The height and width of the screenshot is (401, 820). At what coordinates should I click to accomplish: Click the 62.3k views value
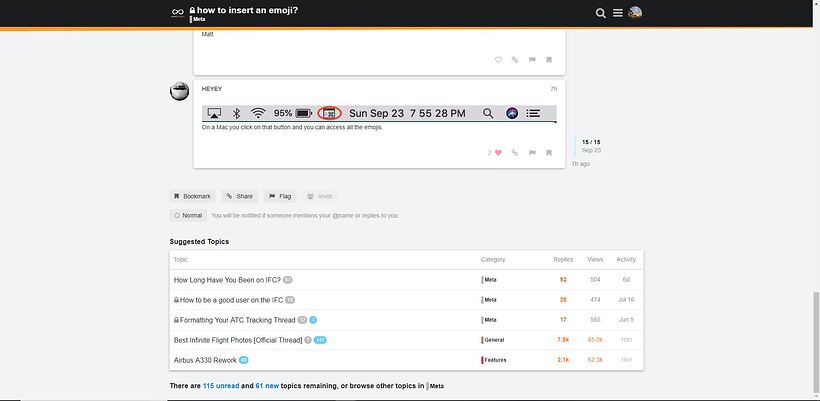595,360
